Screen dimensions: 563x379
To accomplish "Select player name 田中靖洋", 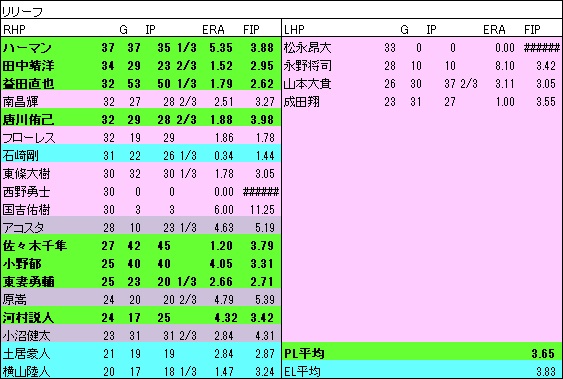I will coord(28,66).
